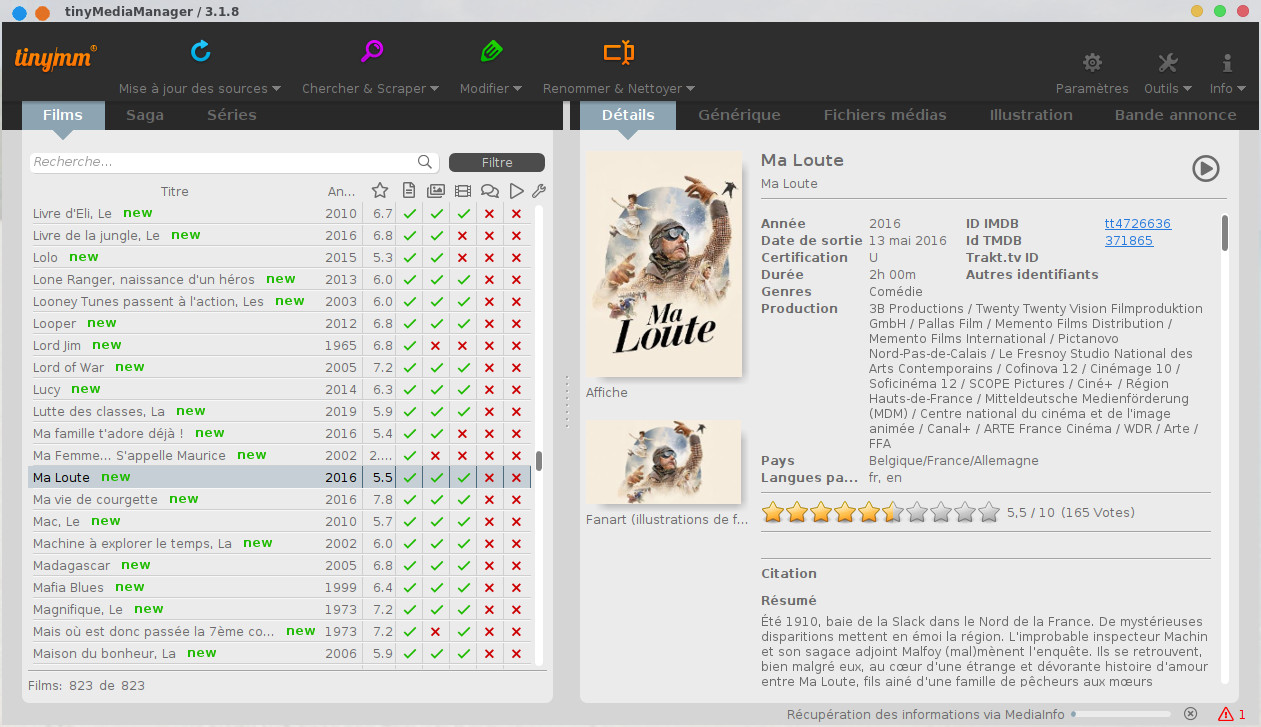Select the film 'Lolo'

[280, 257]
